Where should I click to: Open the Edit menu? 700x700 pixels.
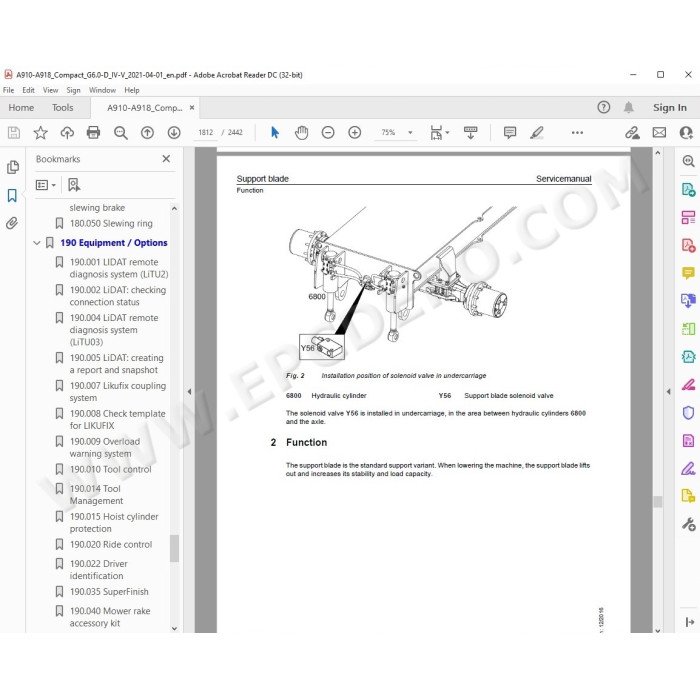click(x=29, y=90)
